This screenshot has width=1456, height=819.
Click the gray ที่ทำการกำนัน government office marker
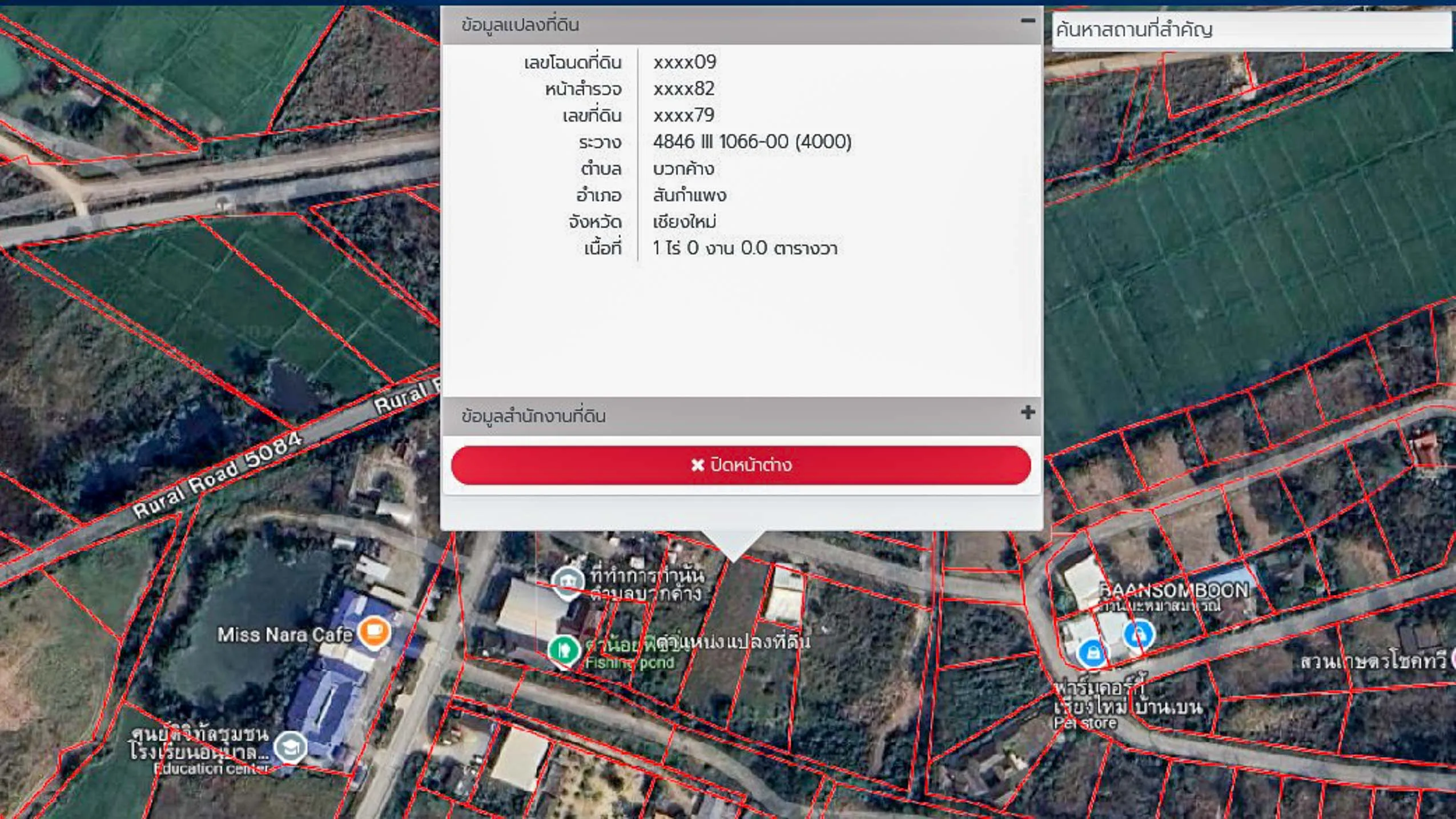pyautogui.click(x=568, y=581)
